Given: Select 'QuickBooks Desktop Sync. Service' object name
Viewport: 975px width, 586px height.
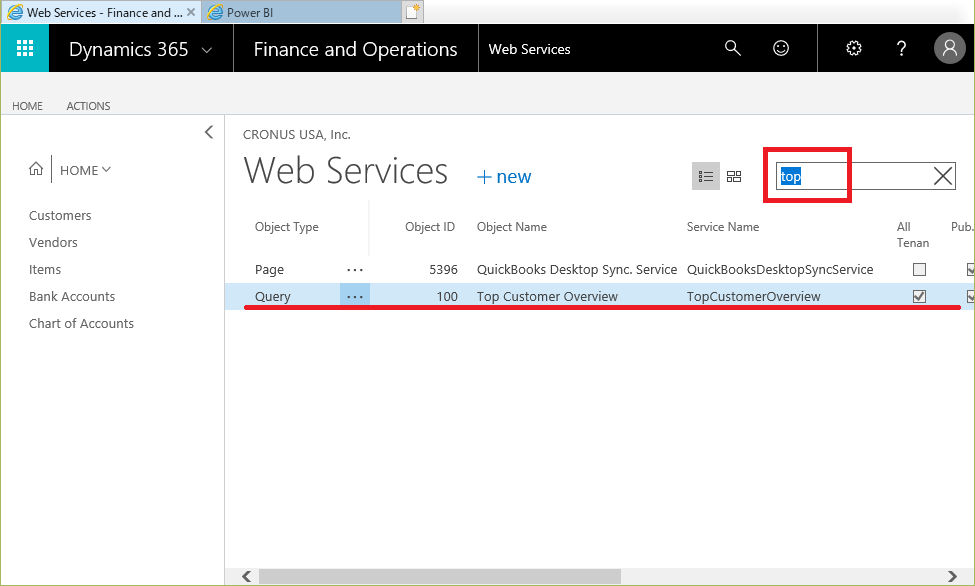Looking at the screenshot, I should (x=577, y=270).
